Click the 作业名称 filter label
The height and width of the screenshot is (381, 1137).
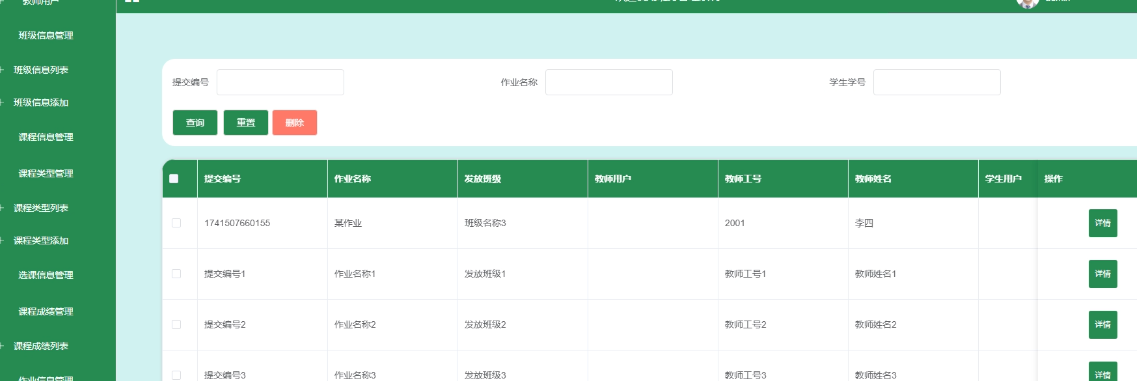pyautogui.click(x=518, y=82)
